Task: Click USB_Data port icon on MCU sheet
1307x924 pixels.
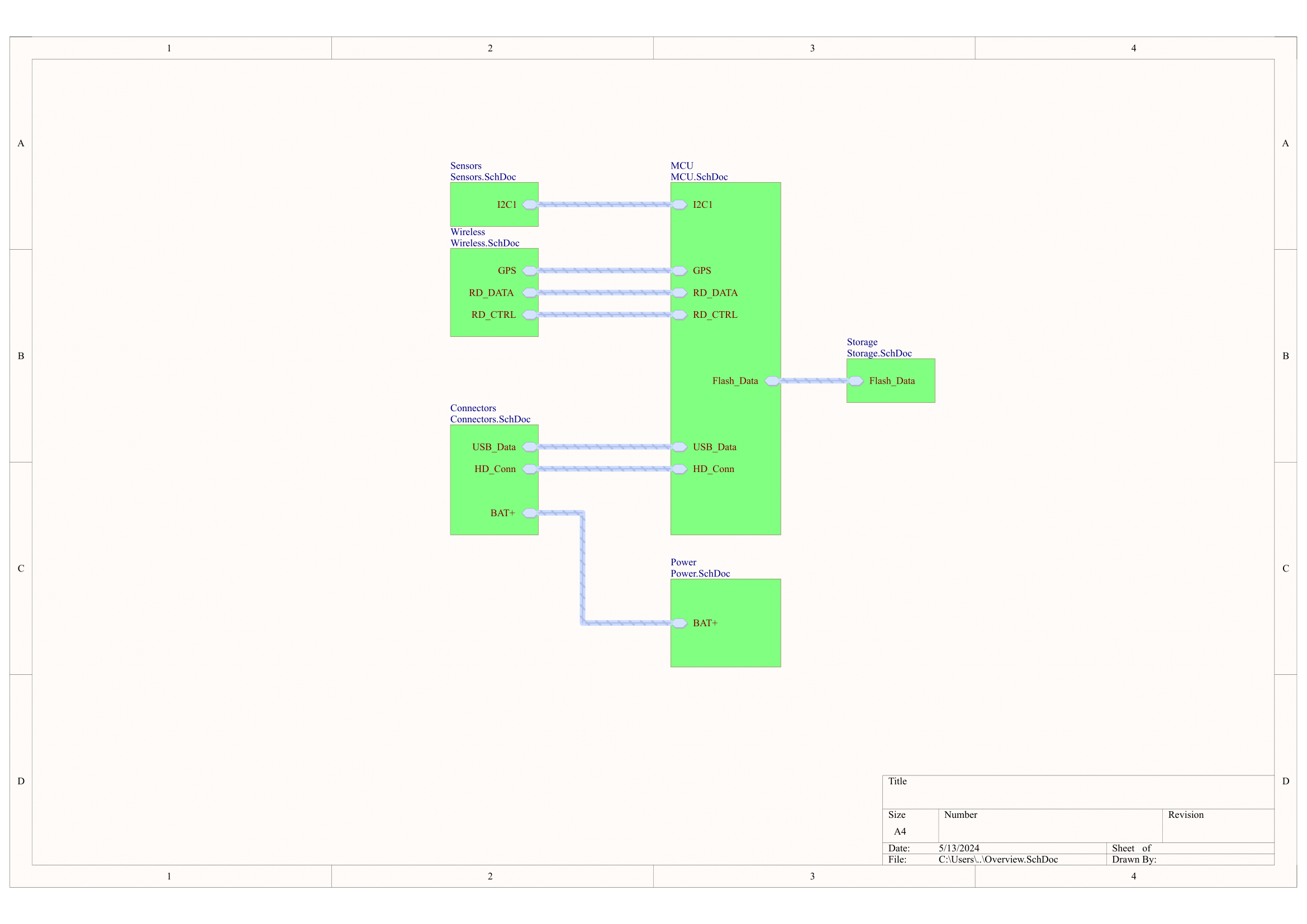Action: (679, 447)
